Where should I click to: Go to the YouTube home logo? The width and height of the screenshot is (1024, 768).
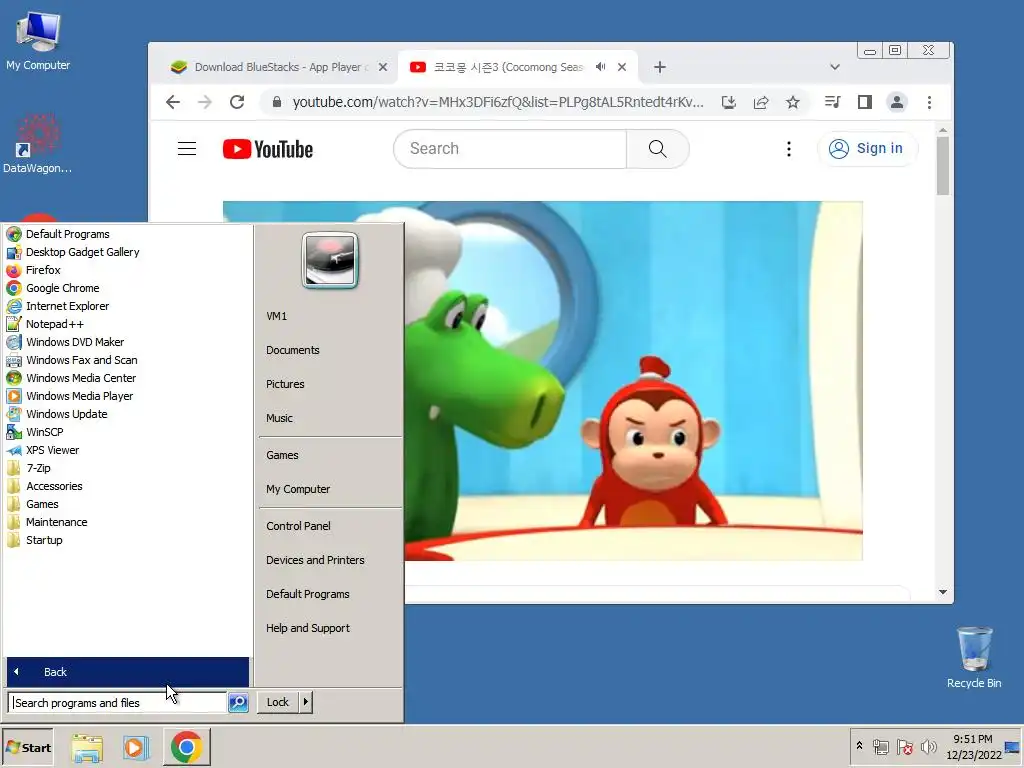click(x=268, y=149)
